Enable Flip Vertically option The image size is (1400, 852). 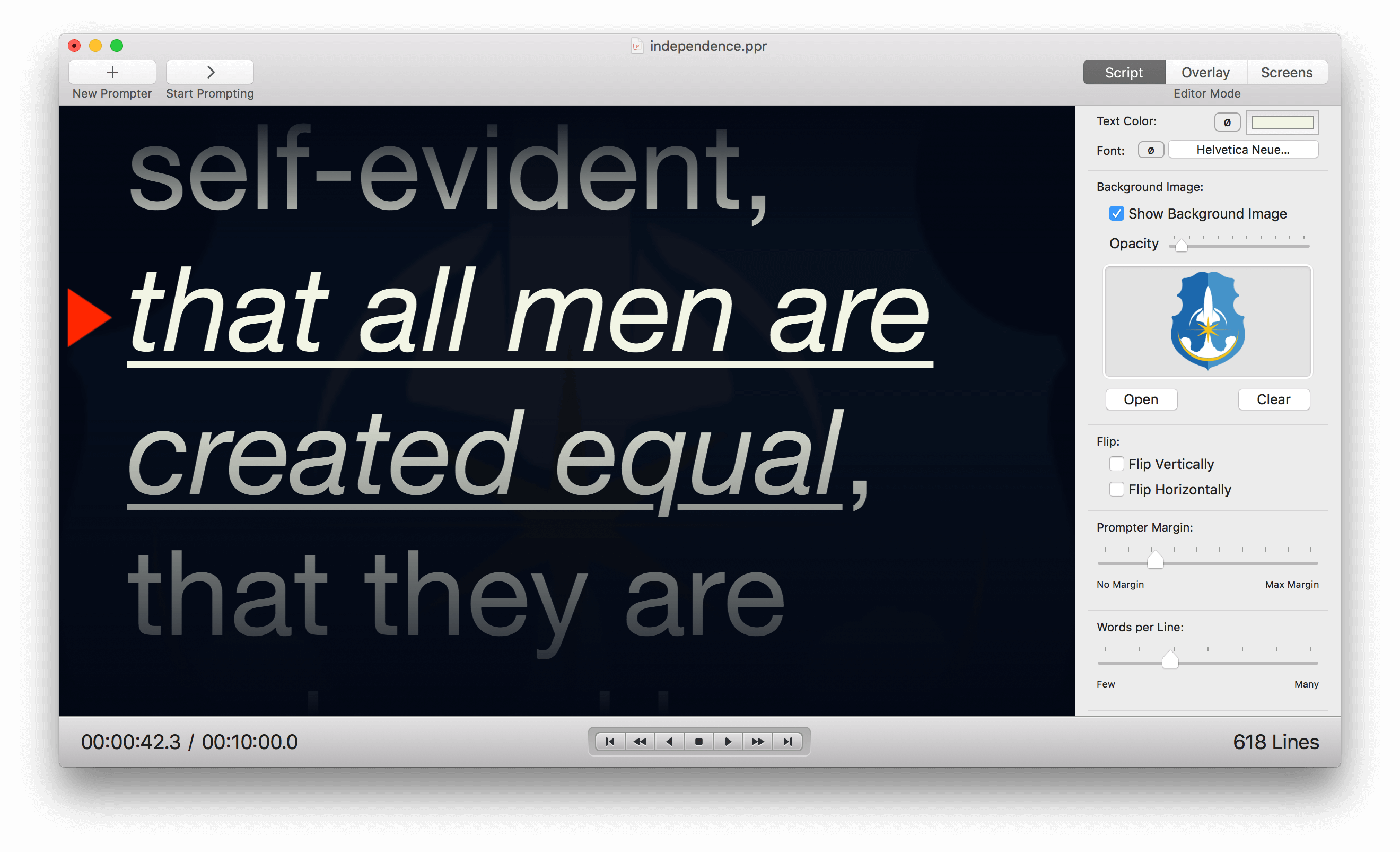[1116, 462]
